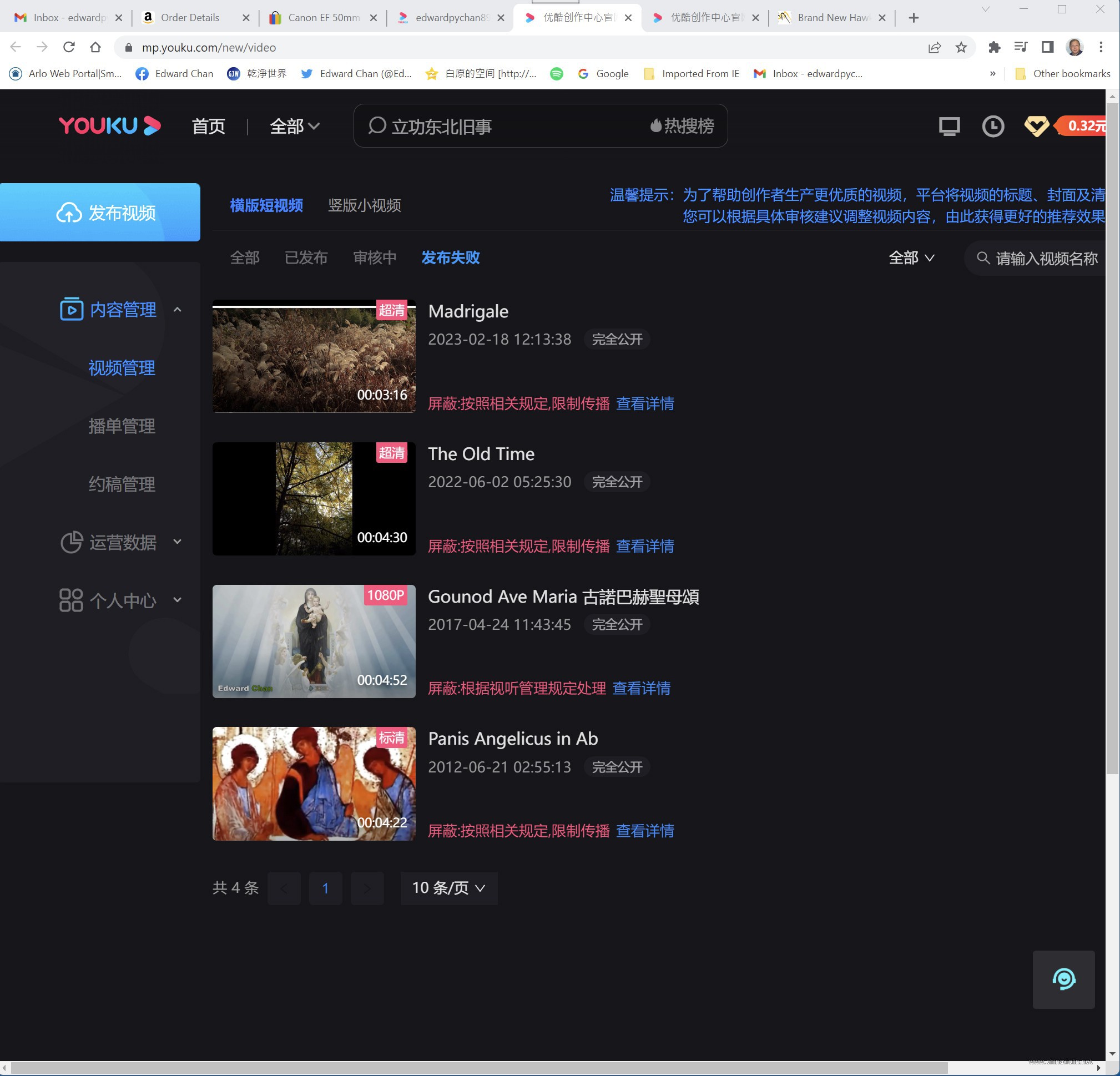The height and width of the screenshot is (1076, 1120).
Task: Expand the 个人中心 section
Action: (x=177, y=599)
